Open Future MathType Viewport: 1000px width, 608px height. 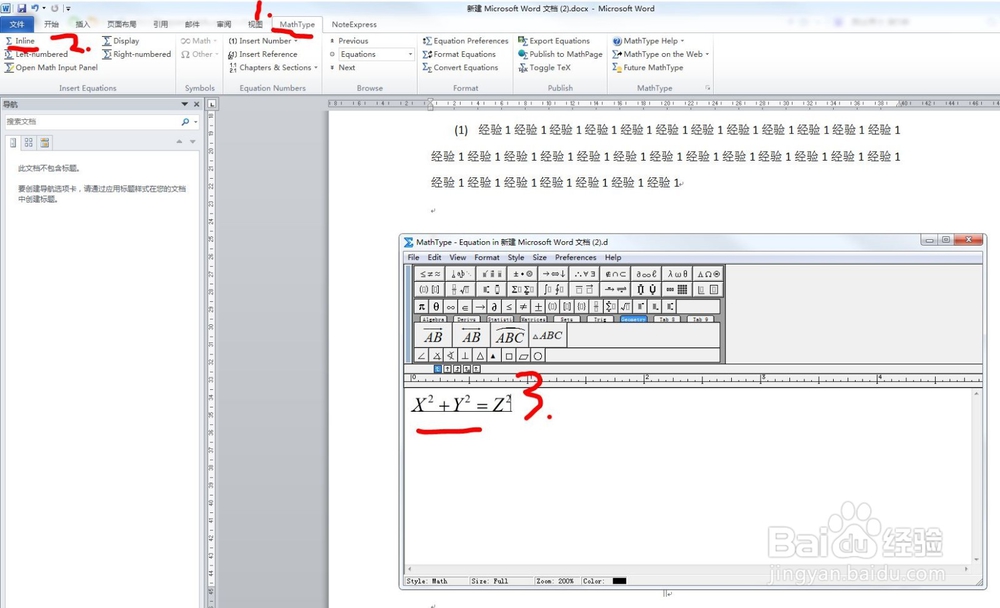pos(648,68)
